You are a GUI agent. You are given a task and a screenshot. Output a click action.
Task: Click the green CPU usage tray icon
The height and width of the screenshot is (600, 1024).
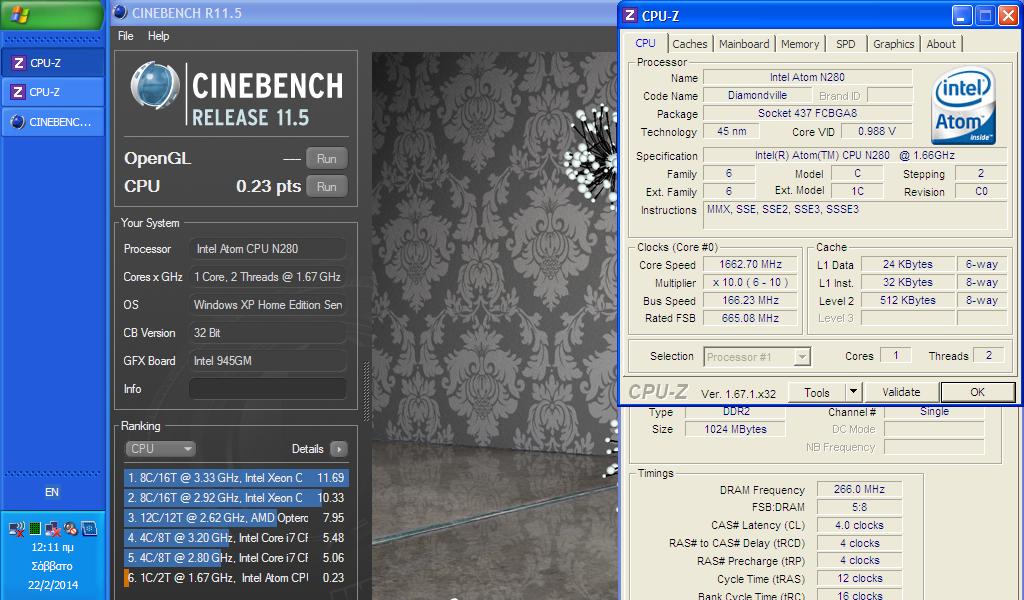click(35, 528)
